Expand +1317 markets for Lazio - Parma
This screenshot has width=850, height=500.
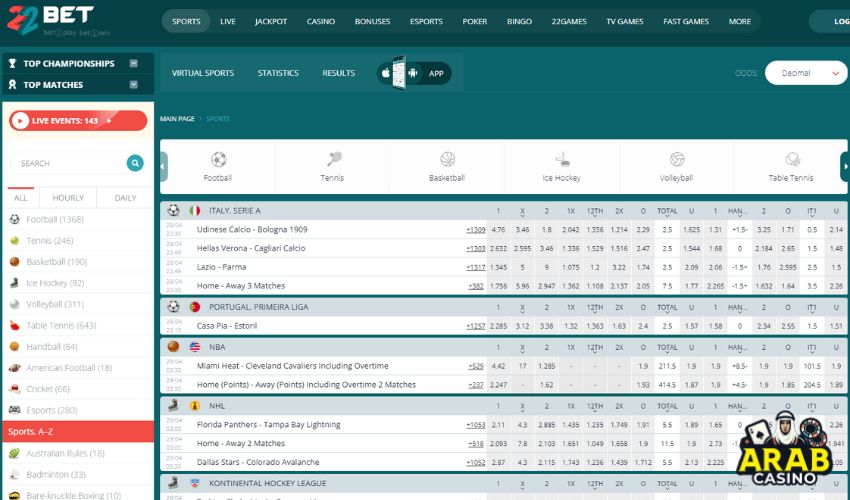(x=475, y=267)
